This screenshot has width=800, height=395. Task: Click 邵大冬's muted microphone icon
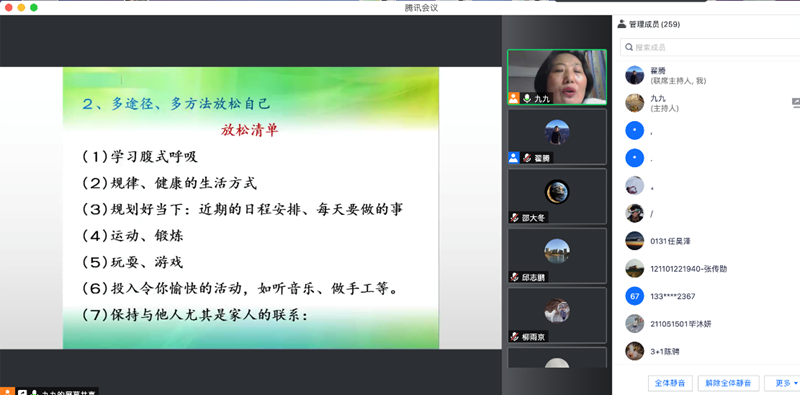click(x=515, y=217)
